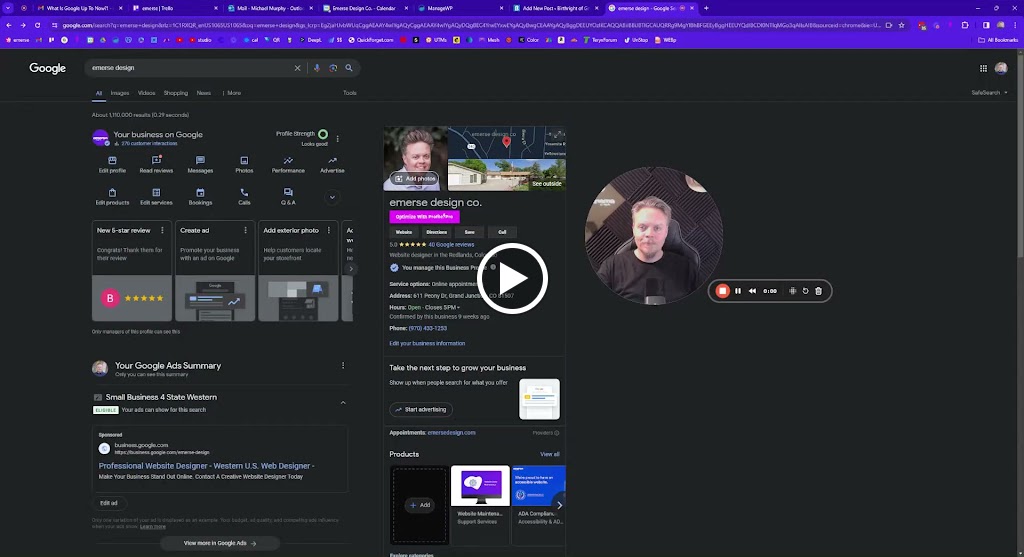Open More results options
1024x557 pixels.
click(232, 93)
